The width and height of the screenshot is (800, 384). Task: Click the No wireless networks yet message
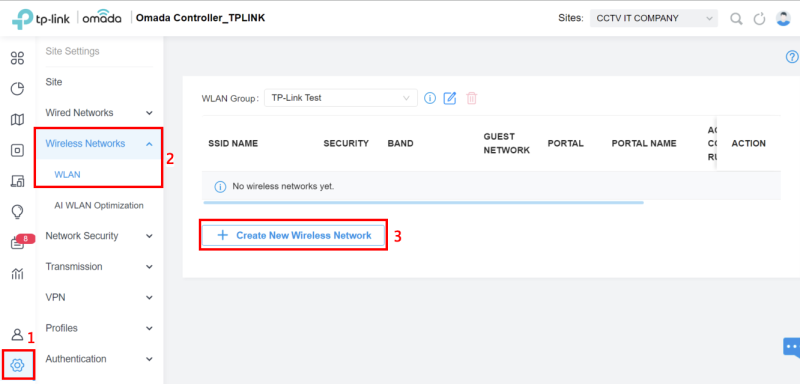[283, 186]
